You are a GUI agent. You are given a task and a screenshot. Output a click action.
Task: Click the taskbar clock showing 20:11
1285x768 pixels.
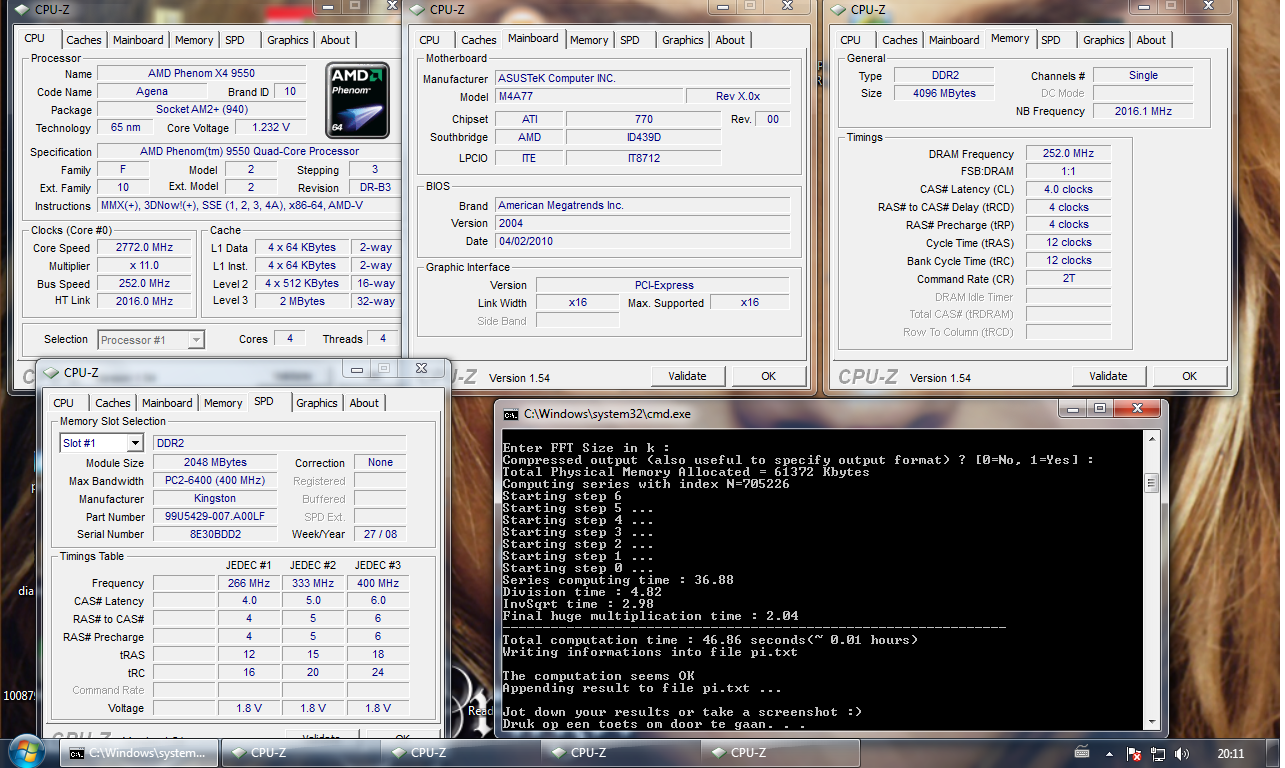(1231, 753)
